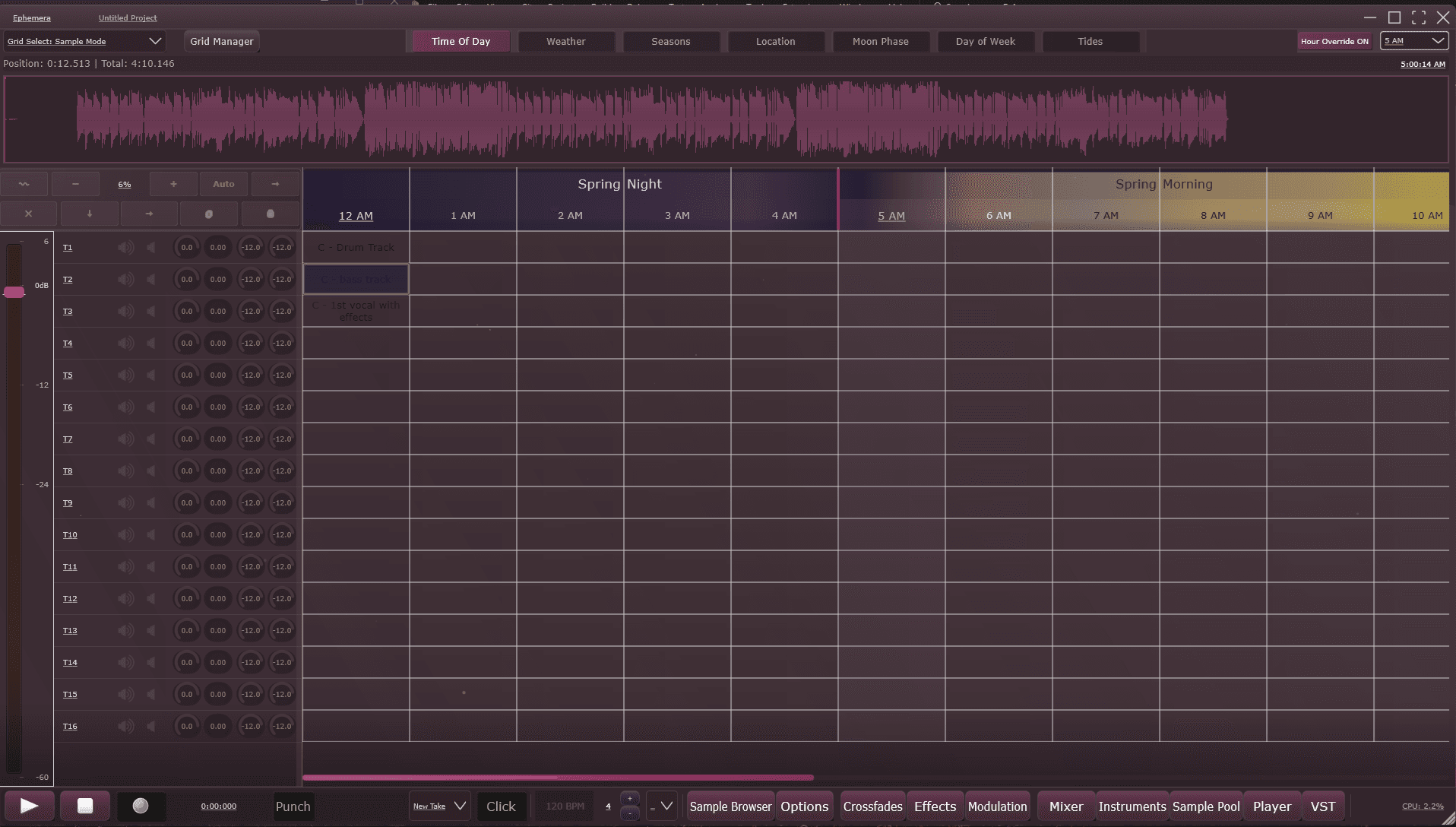
Task: Zoom in with the plus button
Action: coord(173,184)
